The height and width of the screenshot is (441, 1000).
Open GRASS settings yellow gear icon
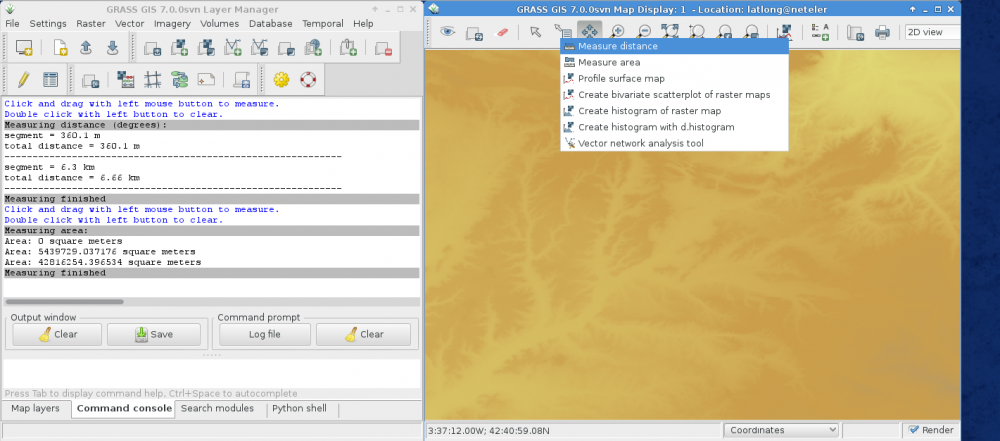pos(281,79)
